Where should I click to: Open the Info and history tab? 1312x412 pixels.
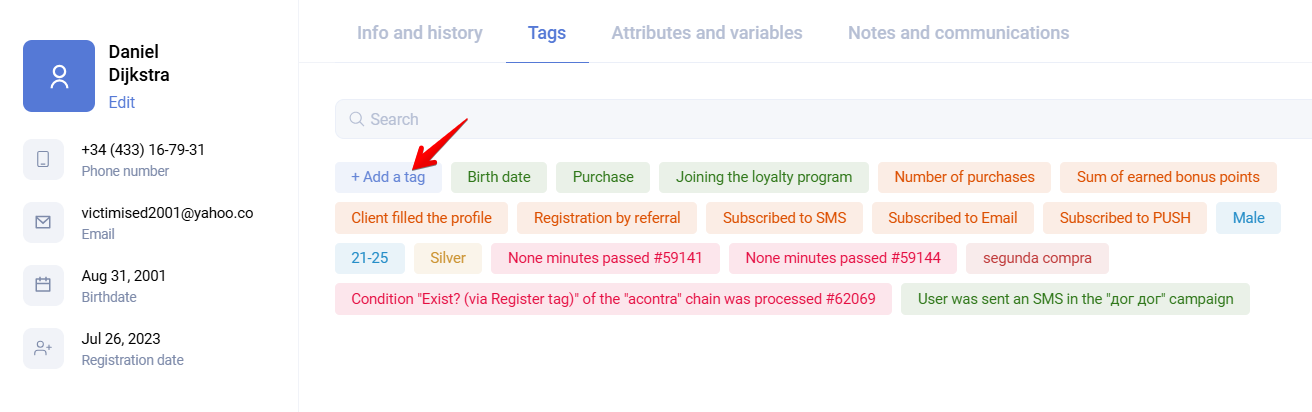pyautogui.click(x=419, y=33)
